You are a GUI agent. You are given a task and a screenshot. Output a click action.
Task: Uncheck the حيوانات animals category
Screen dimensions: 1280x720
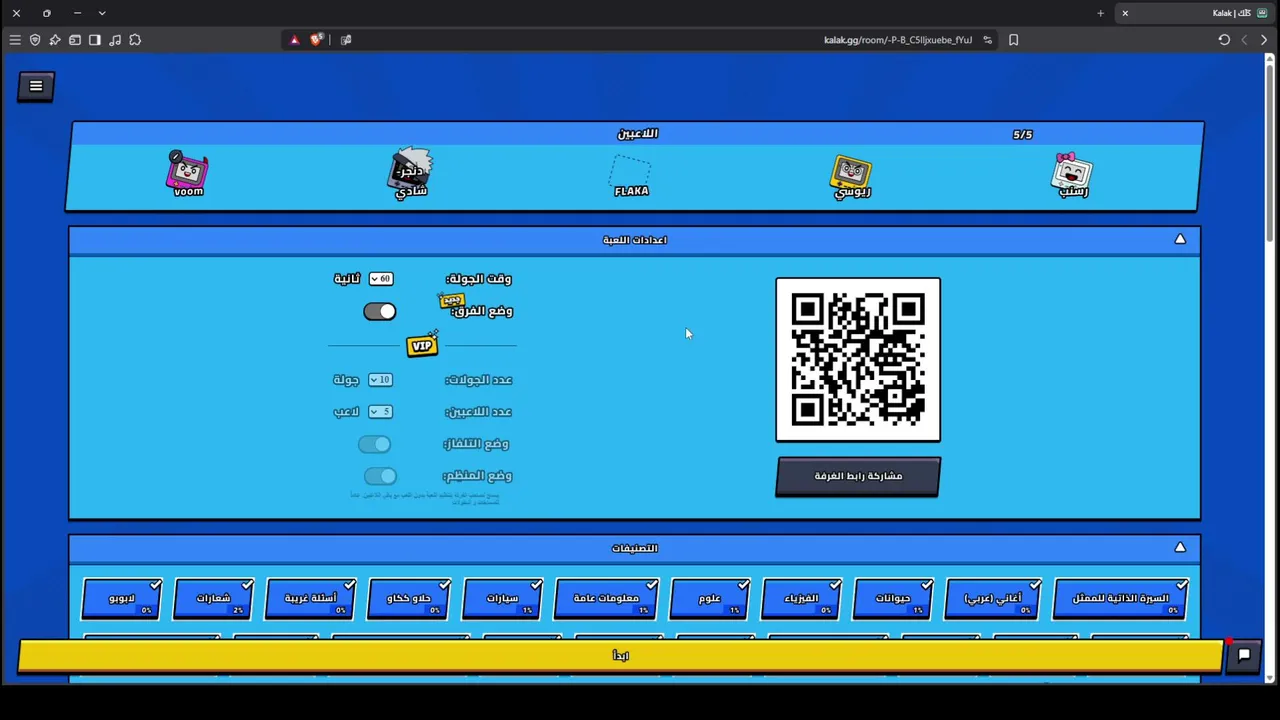[x=893, y=598]
